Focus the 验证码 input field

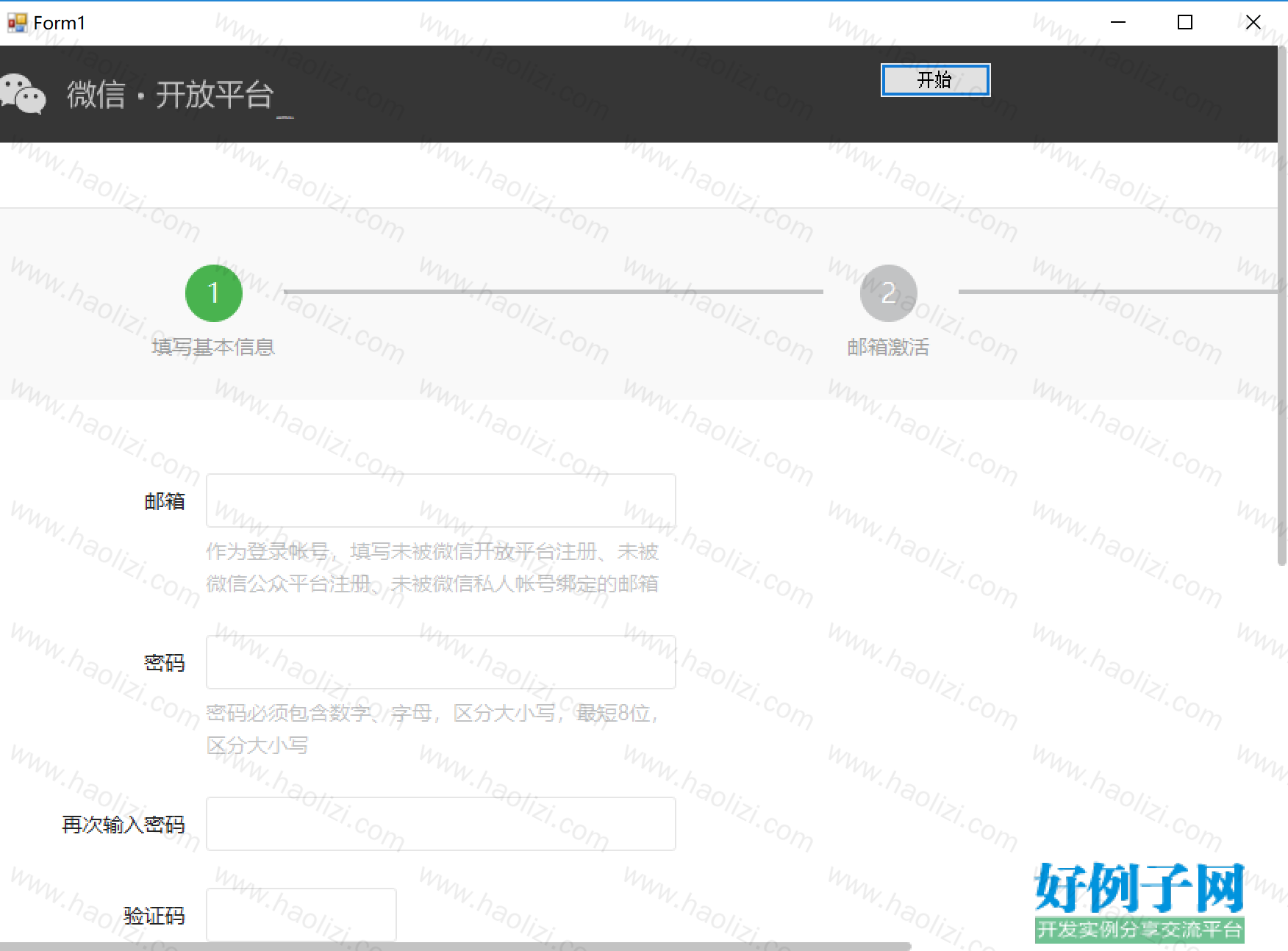pos(301,915)
